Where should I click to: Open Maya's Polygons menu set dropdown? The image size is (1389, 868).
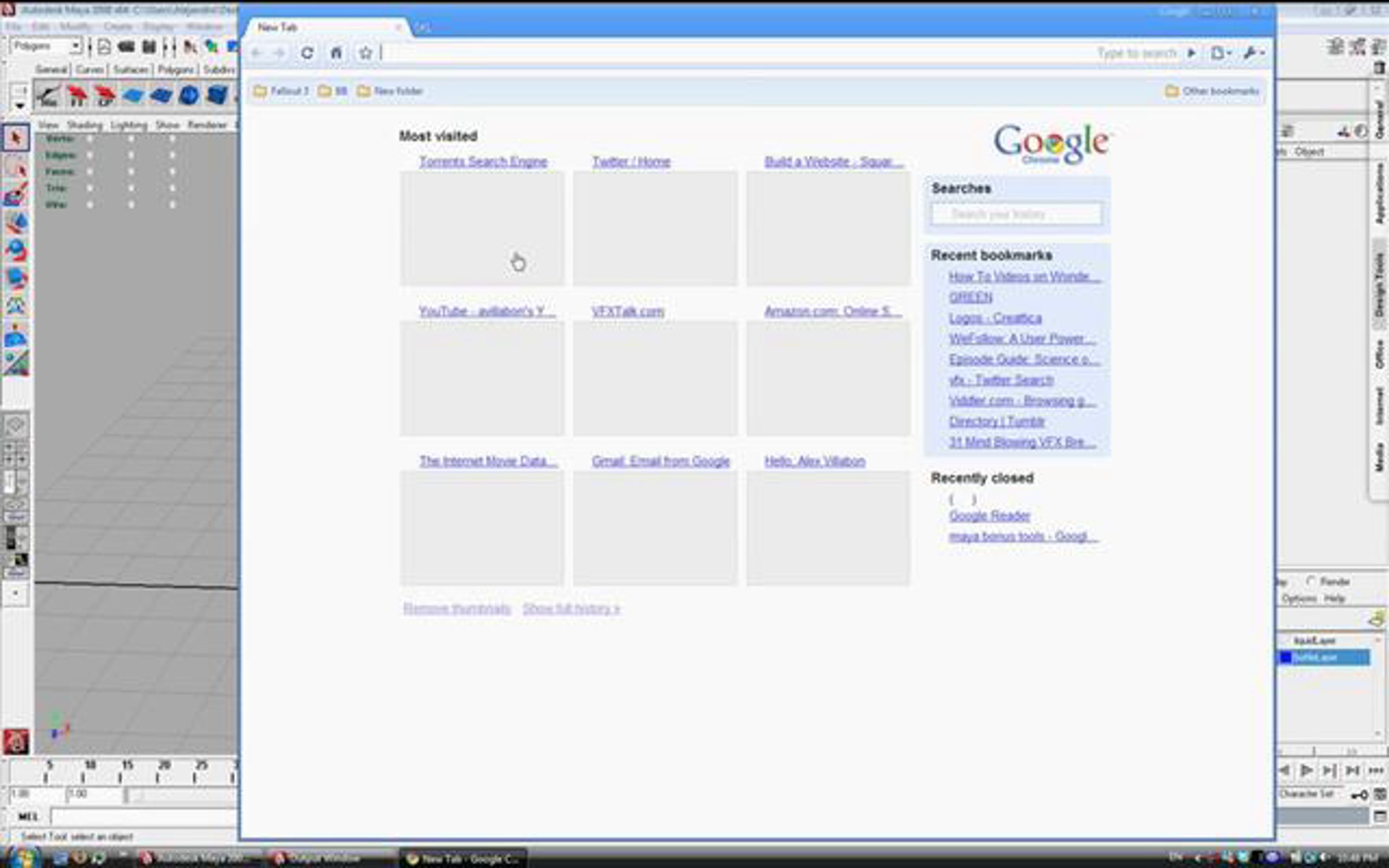(x=46, y=46)
